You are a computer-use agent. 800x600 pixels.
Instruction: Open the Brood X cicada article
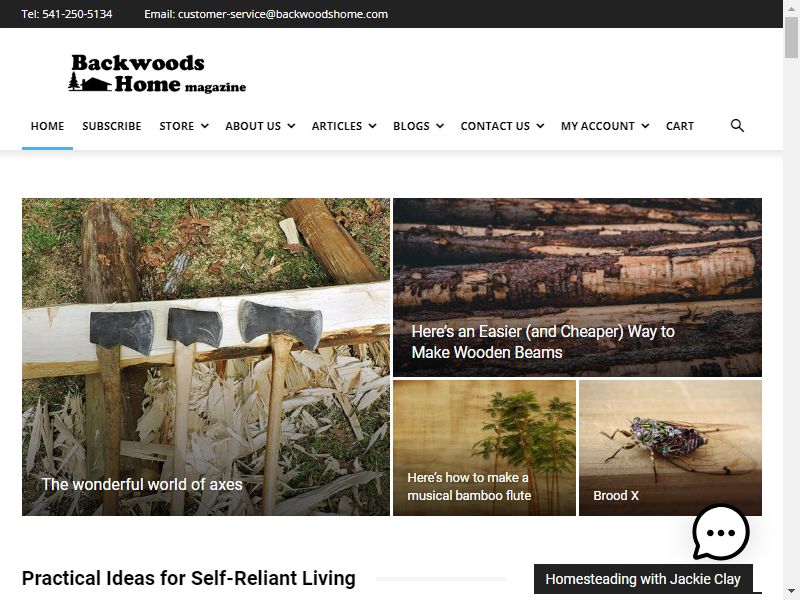point(616,495)
